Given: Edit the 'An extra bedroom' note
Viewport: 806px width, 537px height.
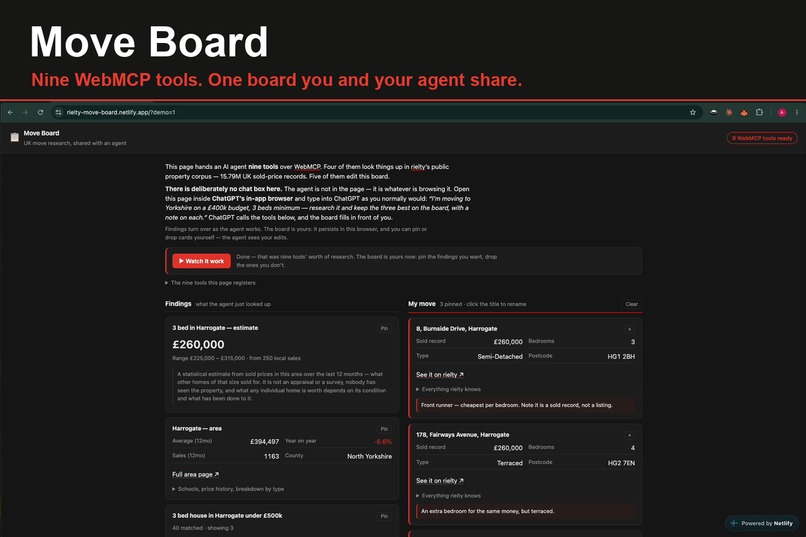Looking at the screenshot, I should pyautogui.click(x=525, y=511).
